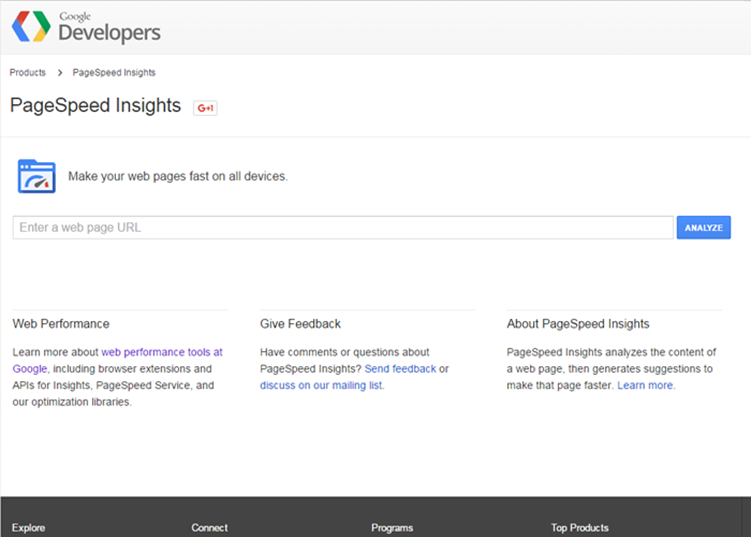Click the PageSpeed Insights page title

tap(95, 106)
